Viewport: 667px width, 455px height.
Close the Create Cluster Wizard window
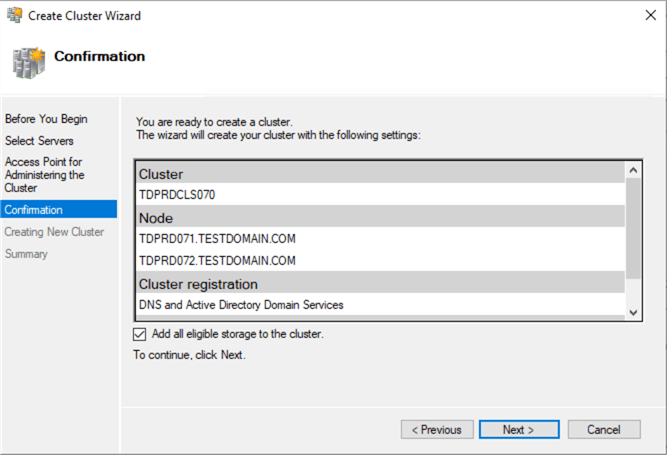click(643, 15)
